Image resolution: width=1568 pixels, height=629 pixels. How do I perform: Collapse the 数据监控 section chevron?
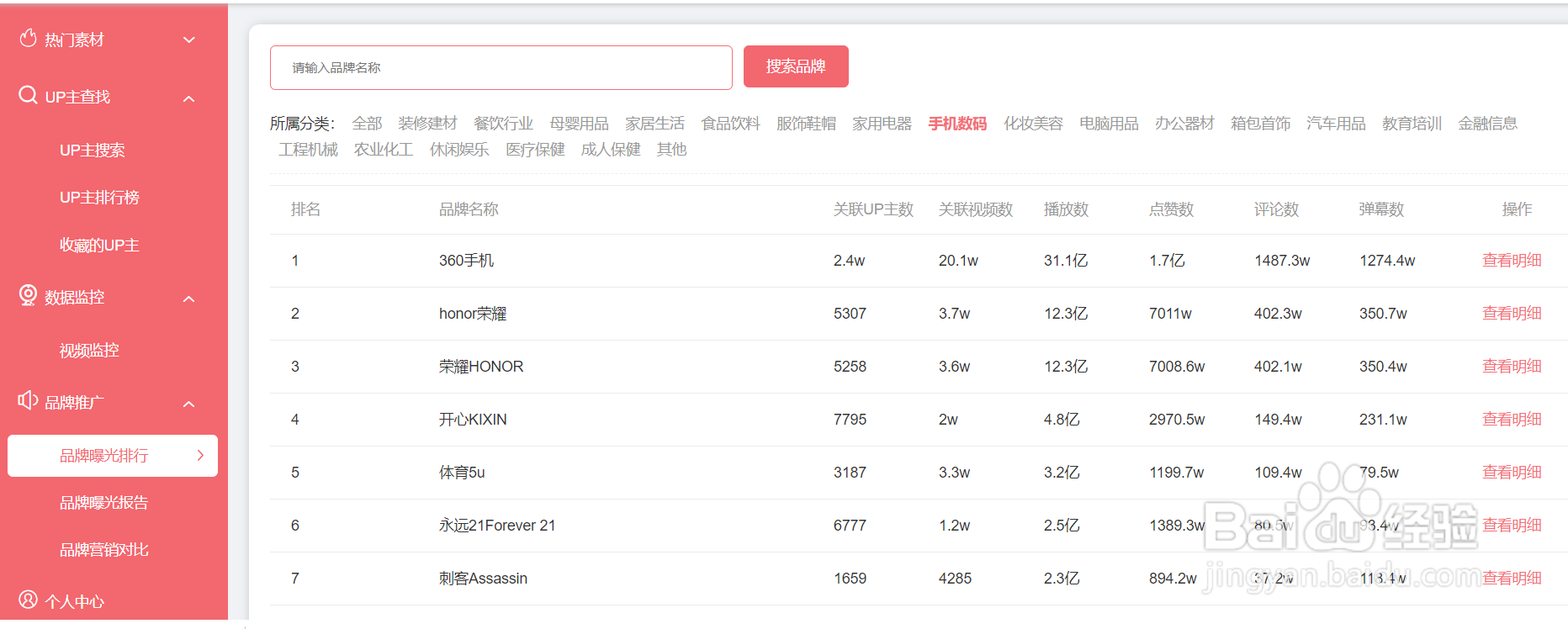point(189,299)
